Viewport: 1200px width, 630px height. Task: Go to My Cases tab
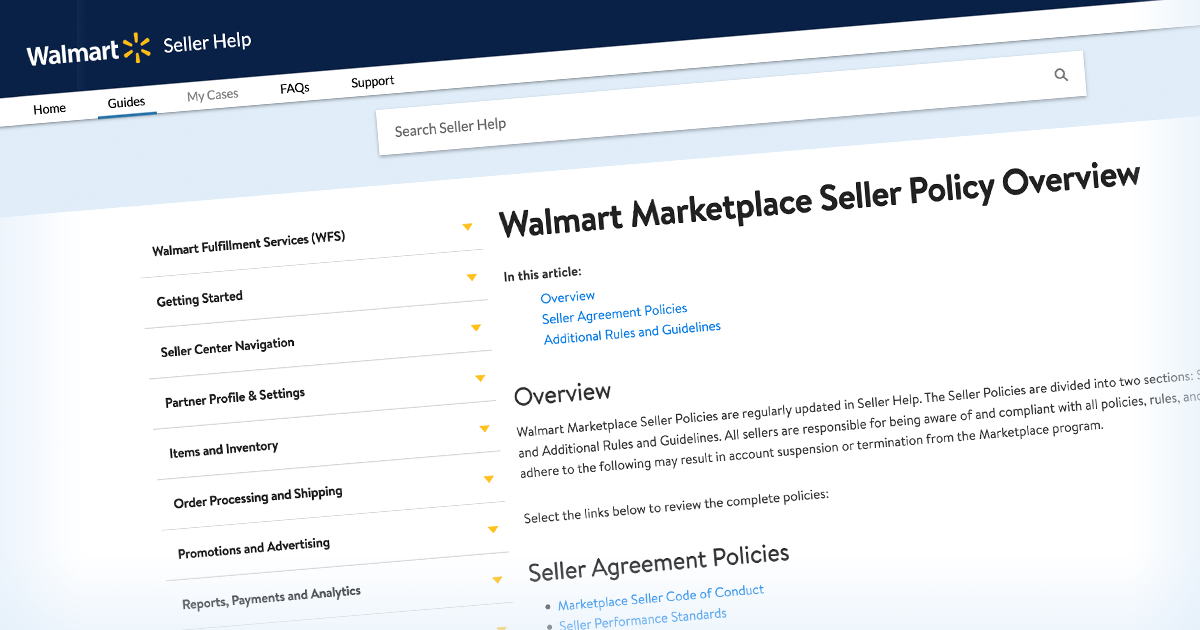pyautogui.click(x=213, y=95)
